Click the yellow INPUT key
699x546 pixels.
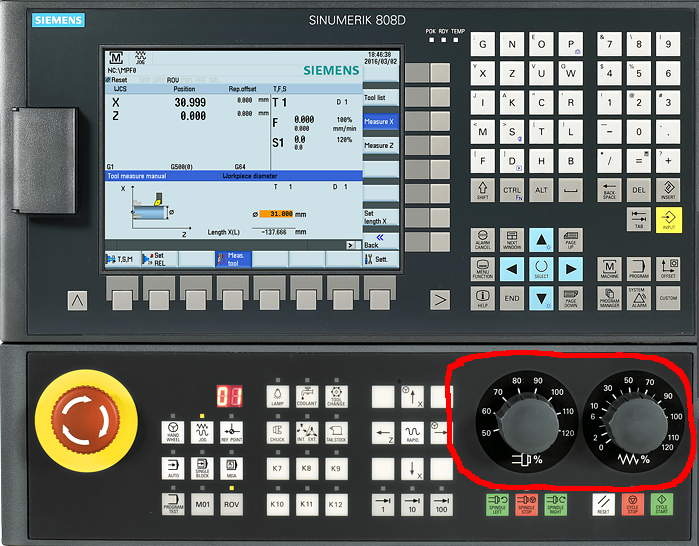pos(668,220)
